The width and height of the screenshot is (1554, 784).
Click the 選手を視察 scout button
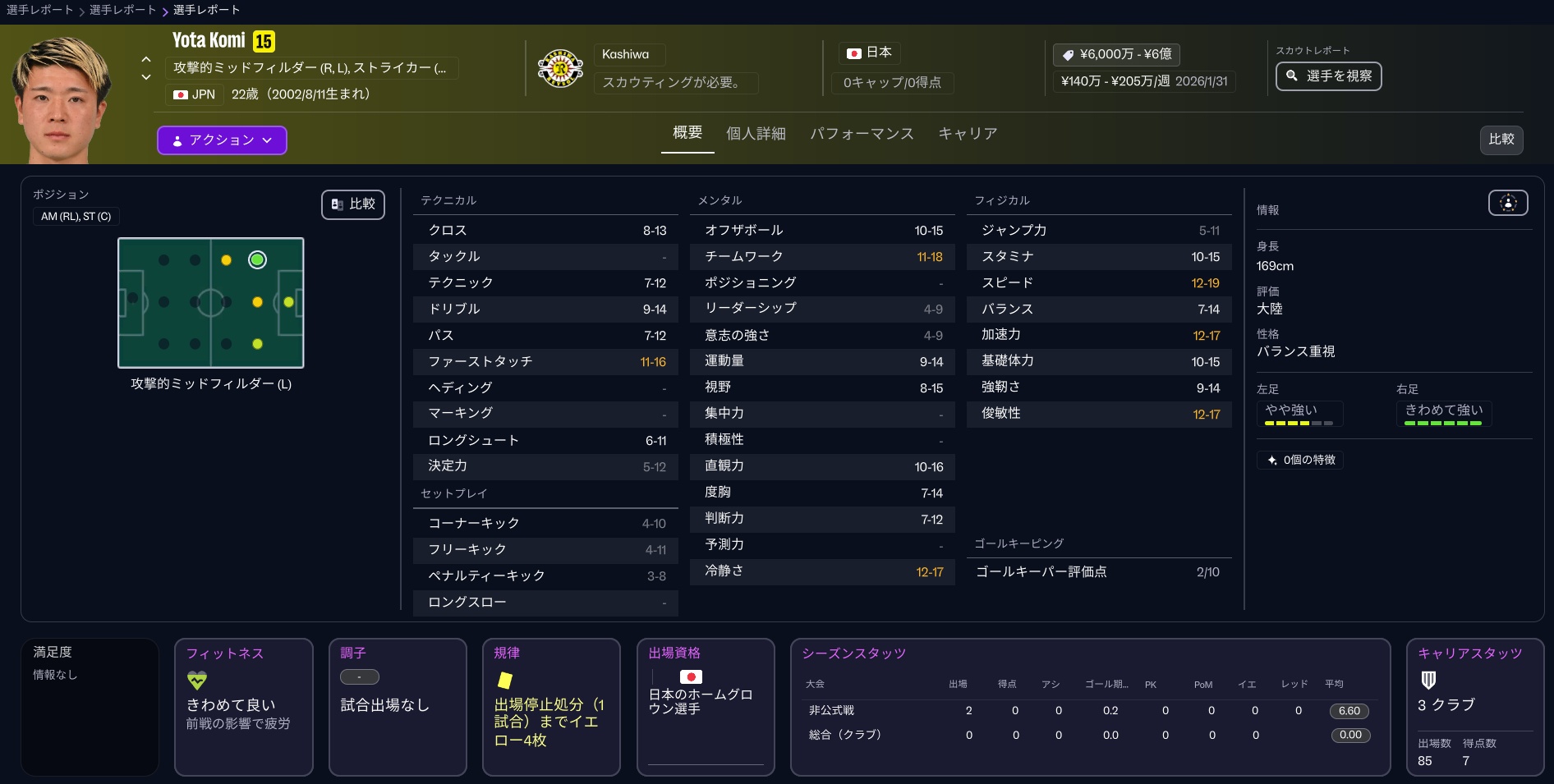tap(1328, 76)
